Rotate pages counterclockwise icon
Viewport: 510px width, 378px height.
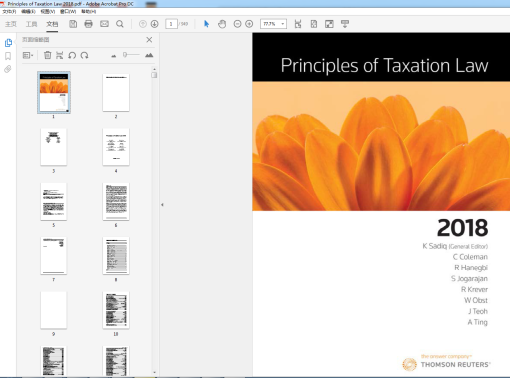pos(72,55)
